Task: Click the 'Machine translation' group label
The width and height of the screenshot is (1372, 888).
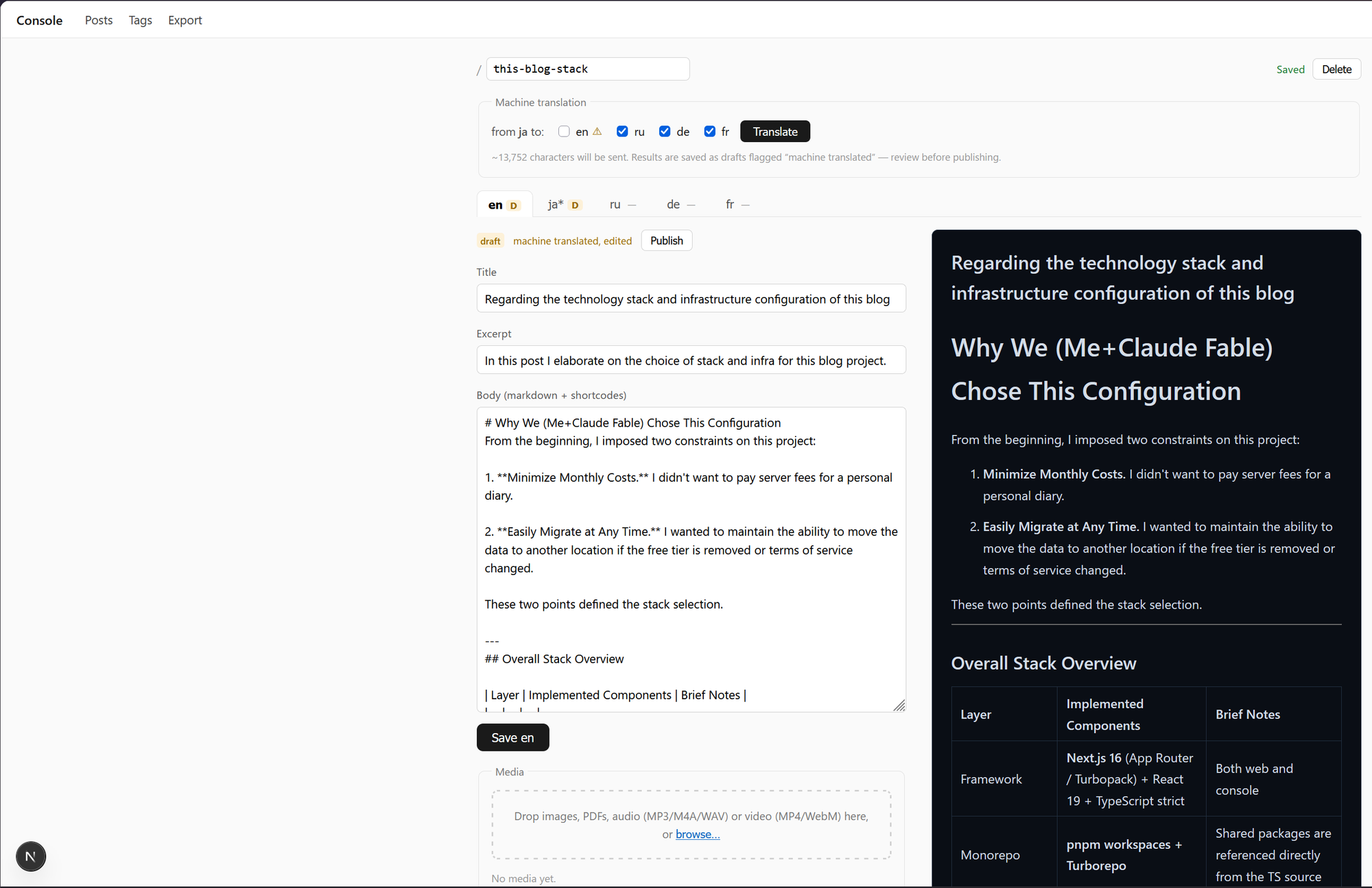Action: [541, 102]
